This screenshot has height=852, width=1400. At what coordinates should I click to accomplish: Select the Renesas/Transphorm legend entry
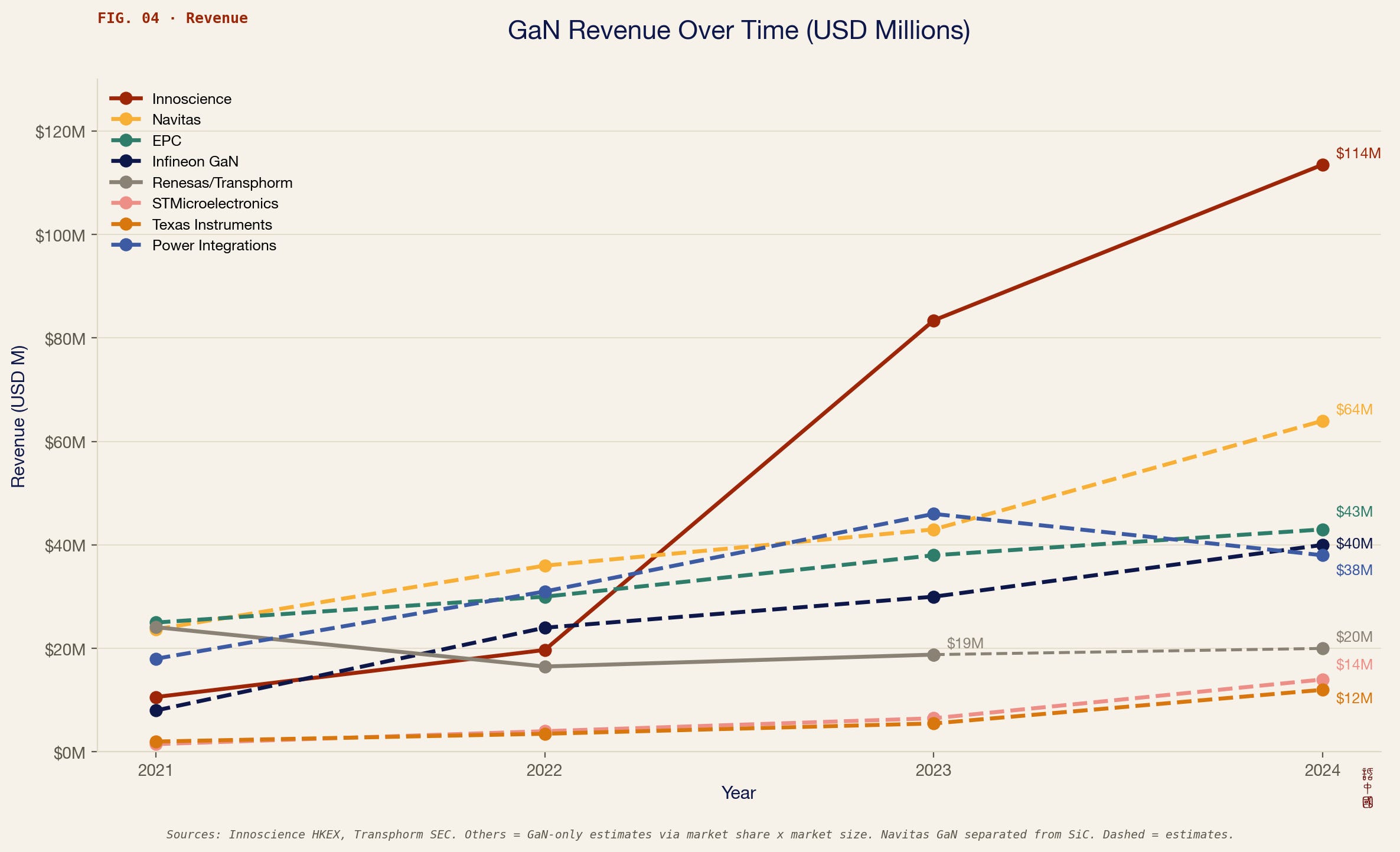point(222,182)
